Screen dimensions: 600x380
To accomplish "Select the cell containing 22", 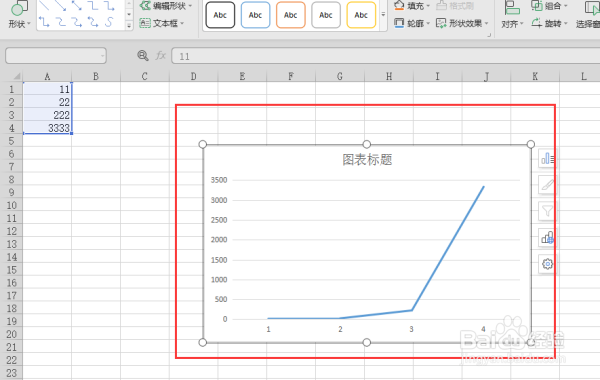I will click(47, 102).
